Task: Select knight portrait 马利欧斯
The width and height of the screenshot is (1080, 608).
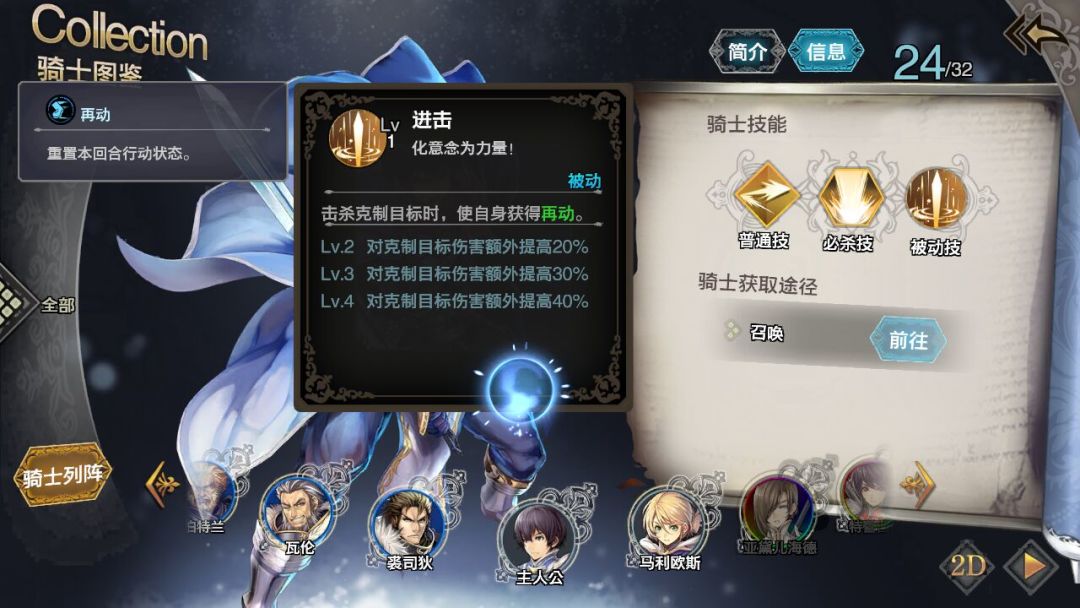Action: coord(667,528)
